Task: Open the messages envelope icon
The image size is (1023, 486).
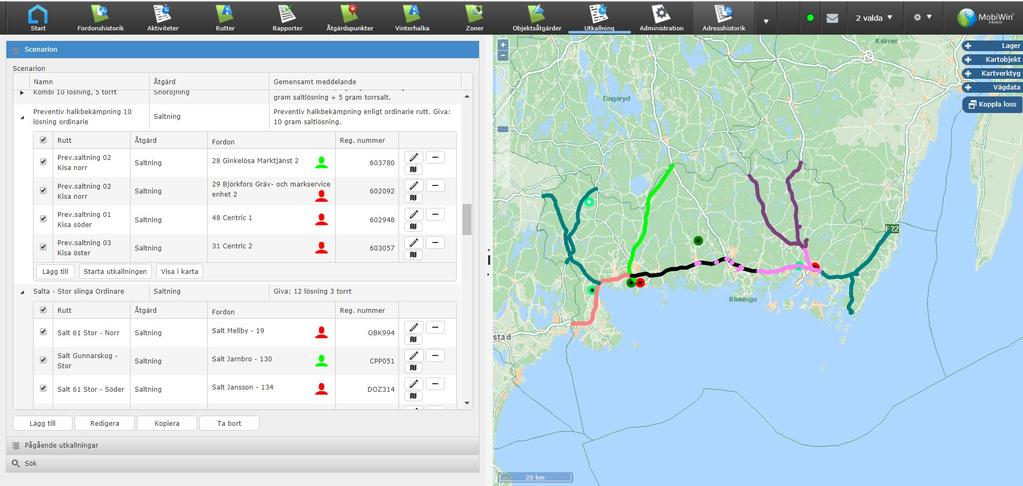Action: pyautogui.click(x=832, y=18)
